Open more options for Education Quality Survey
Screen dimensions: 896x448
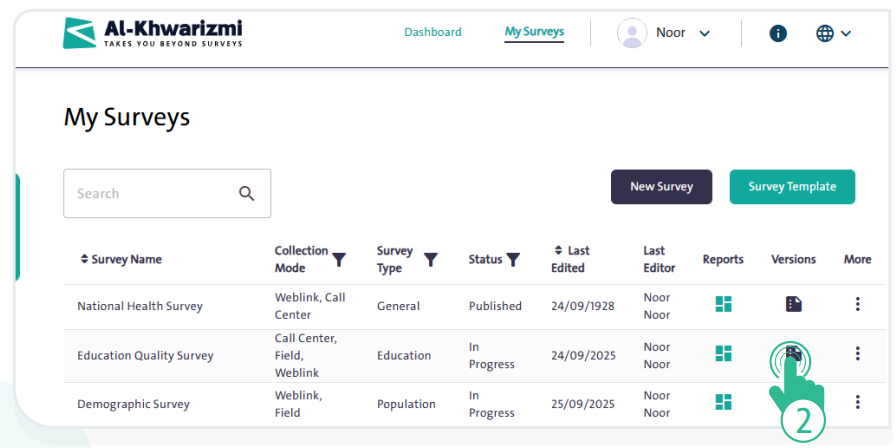pyautogui.click(x=857, y=354)
